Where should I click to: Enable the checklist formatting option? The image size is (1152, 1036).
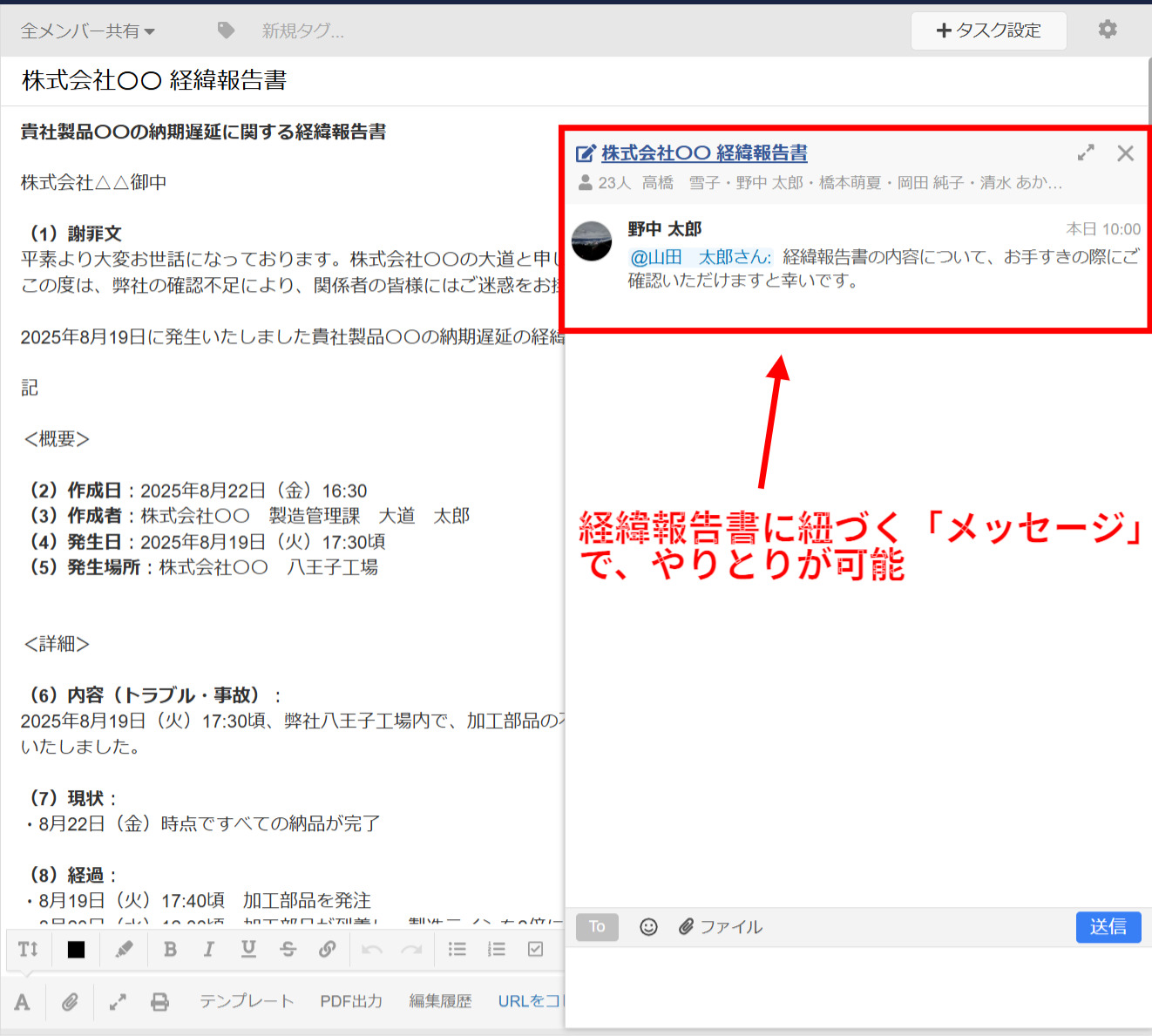(534, 949)
